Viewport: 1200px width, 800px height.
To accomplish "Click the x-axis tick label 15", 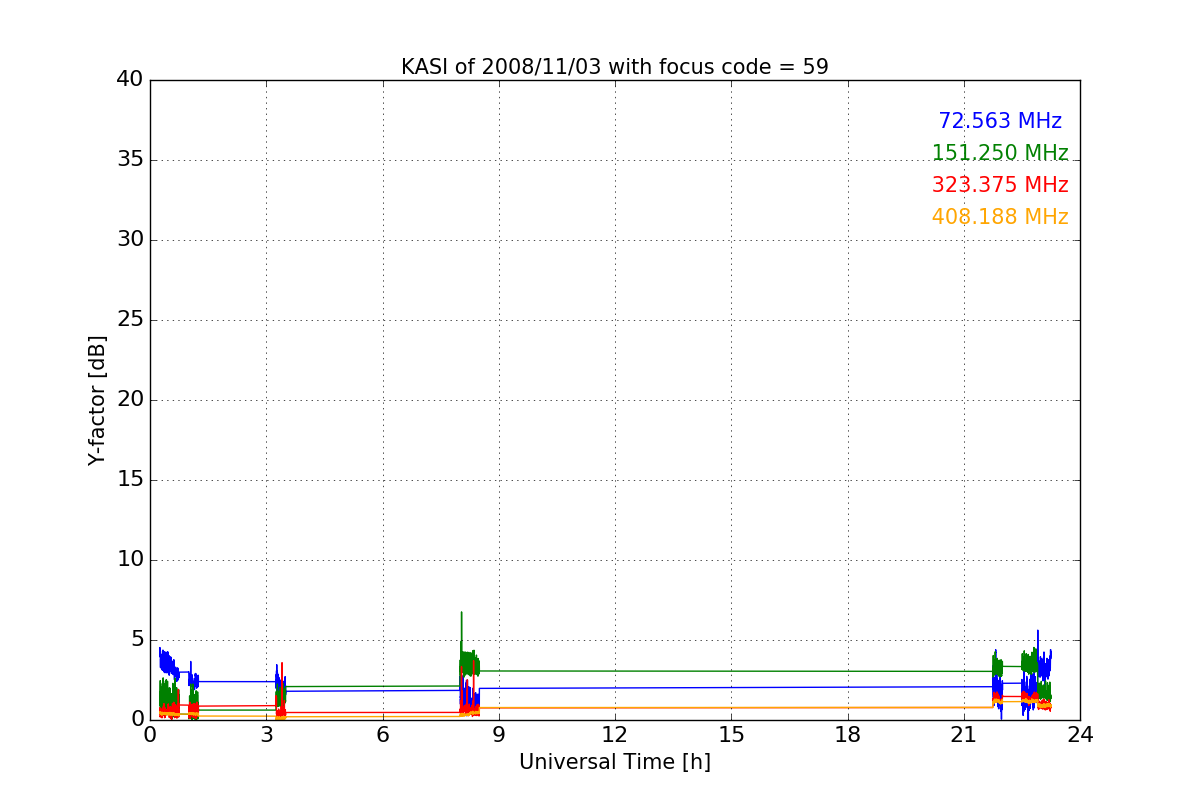I will 731,734.
